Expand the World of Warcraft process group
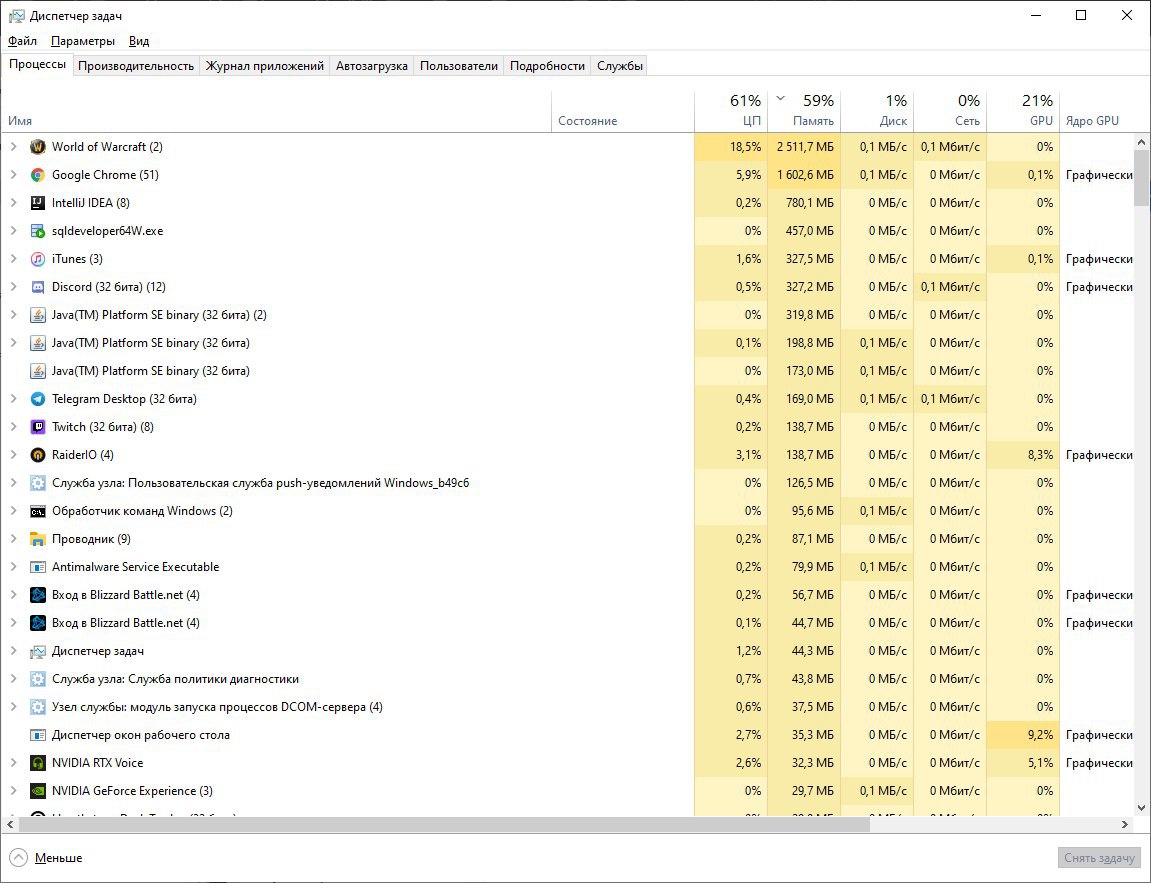The image size is (1151, 883). click(x=13, y=147)
